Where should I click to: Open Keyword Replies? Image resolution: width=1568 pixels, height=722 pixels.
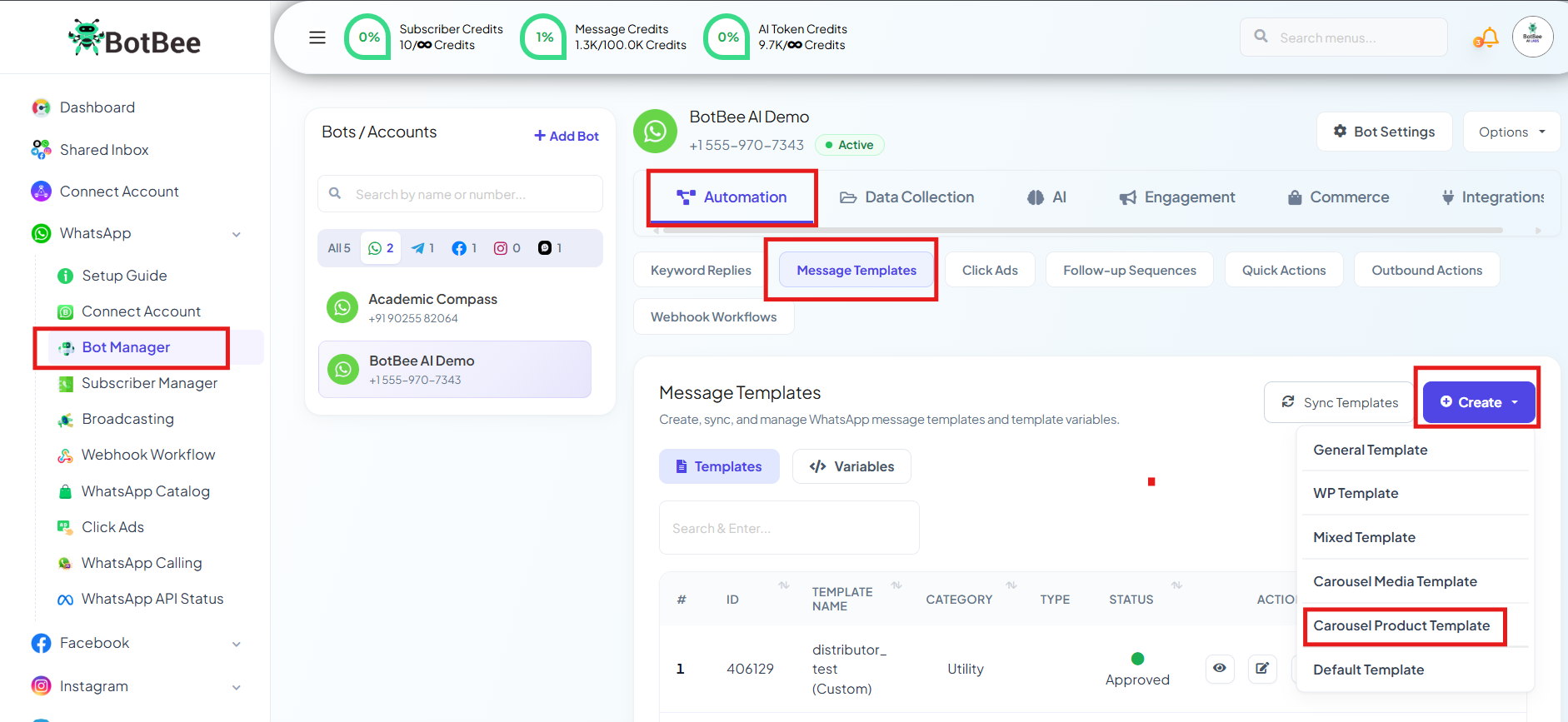click(x=701, y=270)
